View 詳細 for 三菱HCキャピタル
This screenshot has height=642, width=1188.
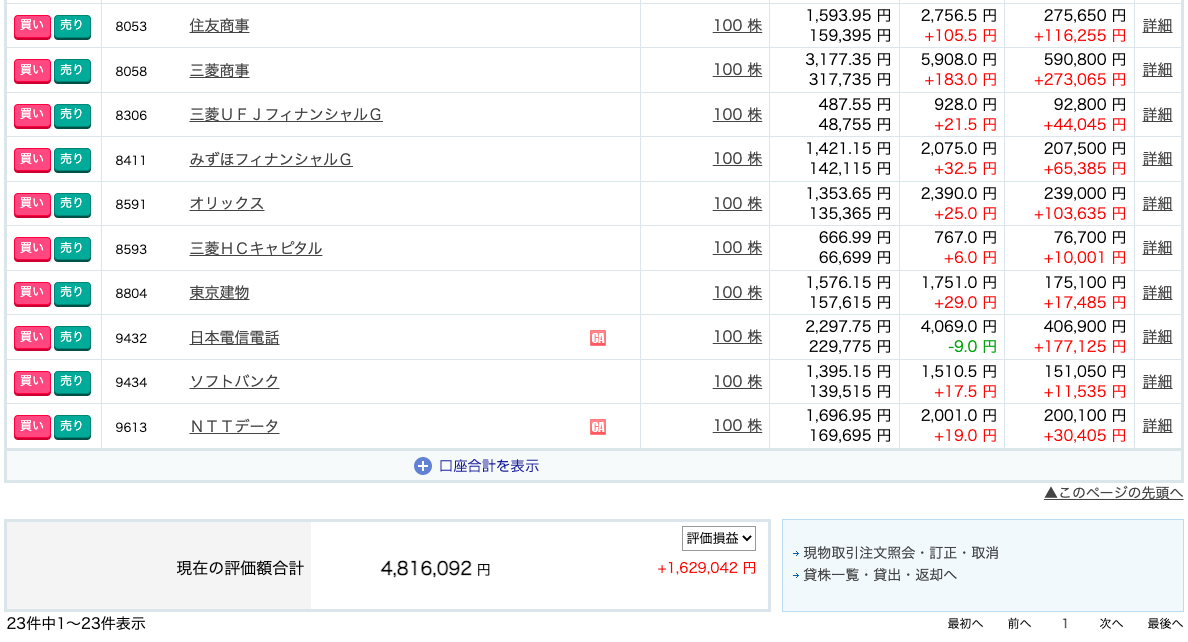tap(1157, 248)
